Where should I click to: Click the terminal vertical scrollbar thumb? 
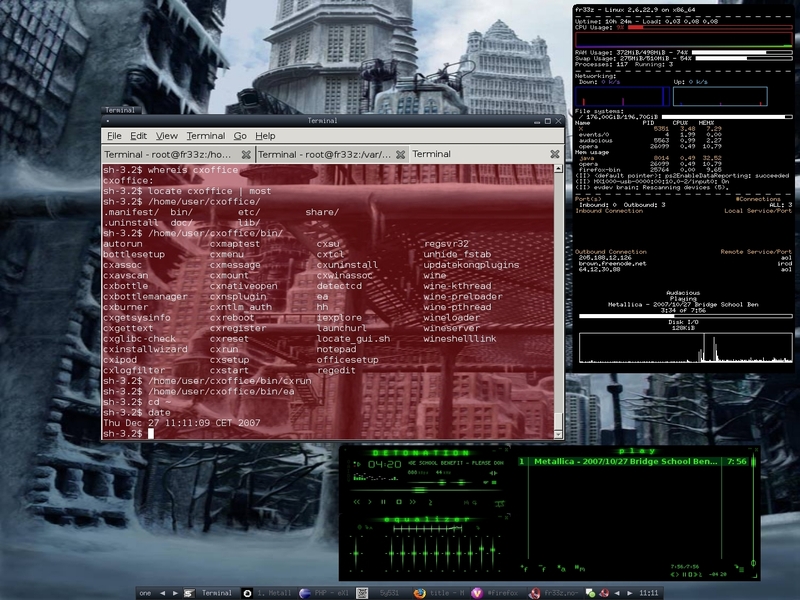[558, 421]
